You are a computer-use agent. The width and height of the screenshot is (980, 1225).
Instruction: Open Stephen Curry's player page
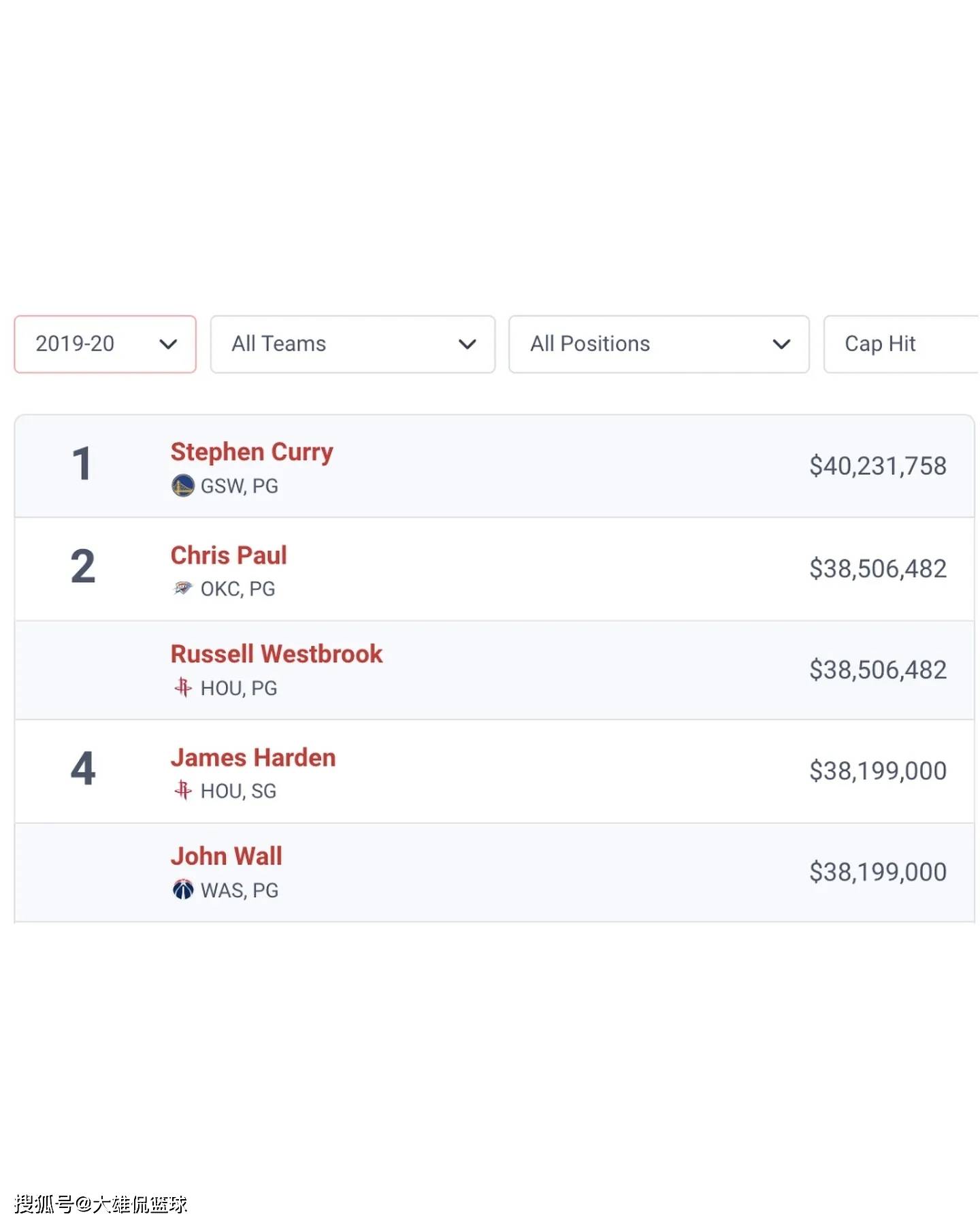coord(252,453)
